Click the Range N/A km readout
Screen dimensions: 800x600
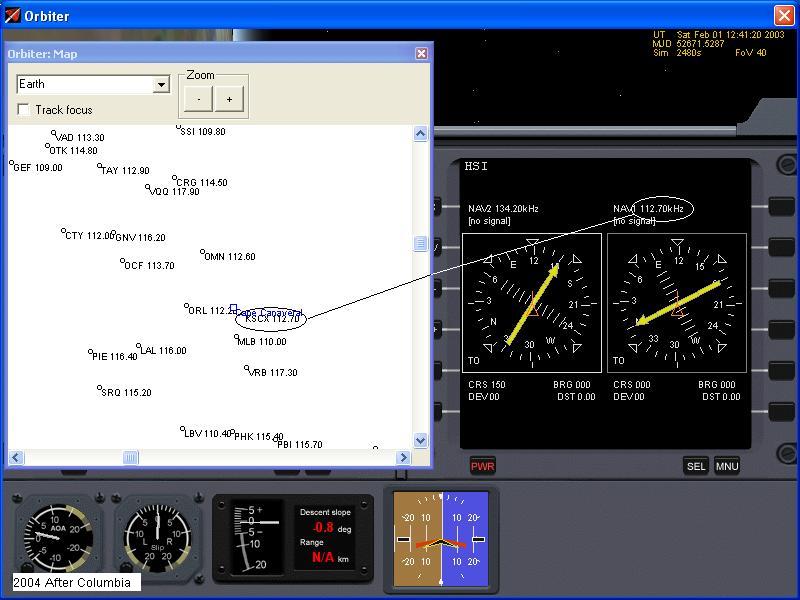click(x=325, y=552)
